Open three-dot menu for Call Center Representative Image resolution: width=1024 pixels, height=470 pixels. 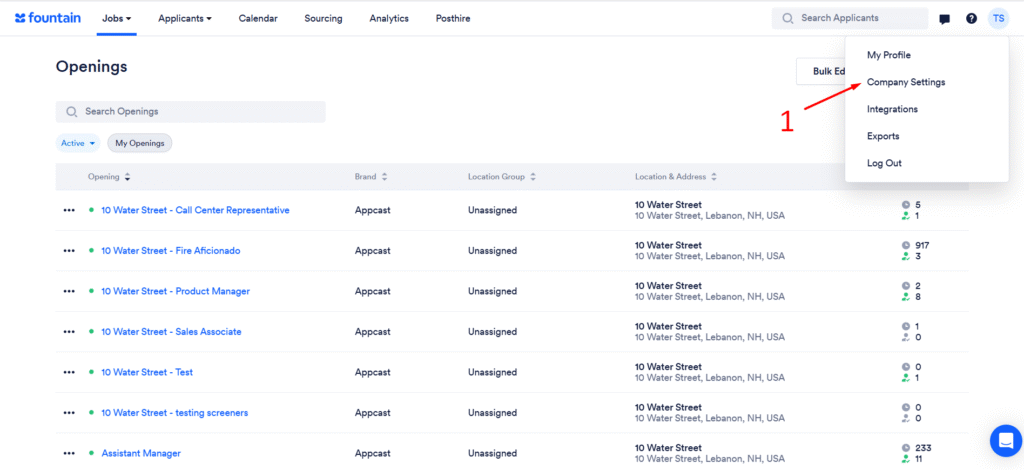(69, 210)
